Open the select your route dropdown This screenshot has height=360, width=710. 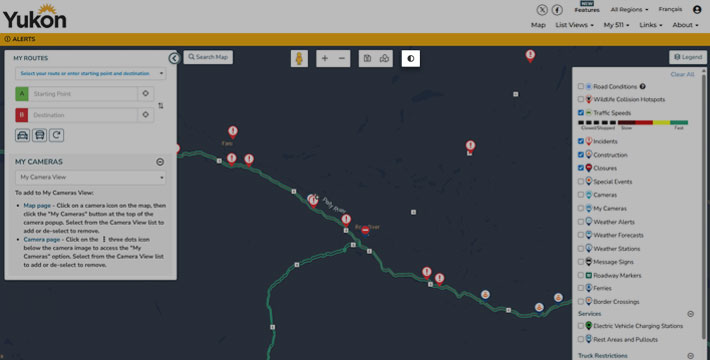(91, 73)
